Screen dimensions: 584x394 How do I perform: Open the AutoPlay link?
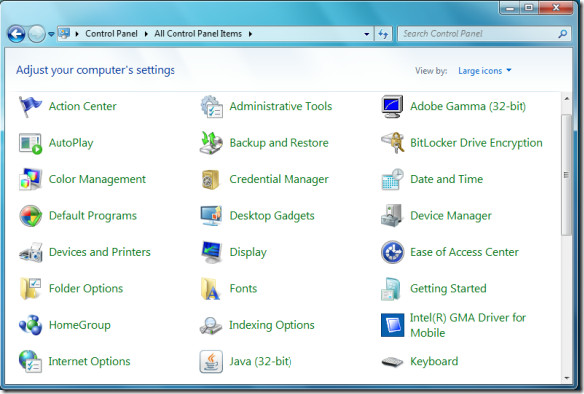[71, 143]
